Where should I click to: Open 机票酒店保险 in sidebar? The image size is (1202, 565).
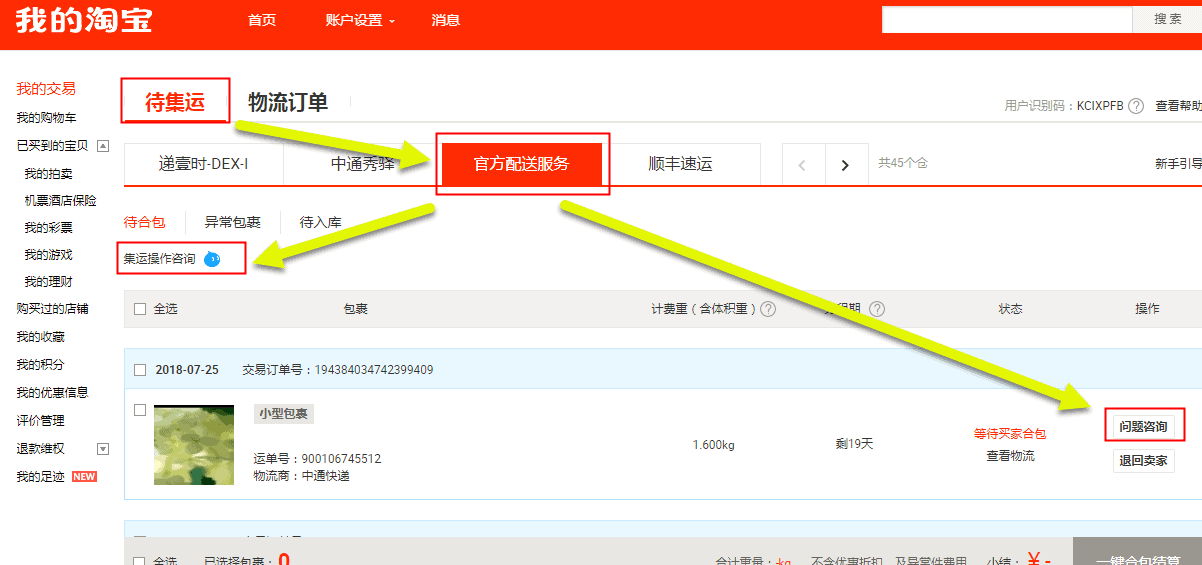click(60, 201)
